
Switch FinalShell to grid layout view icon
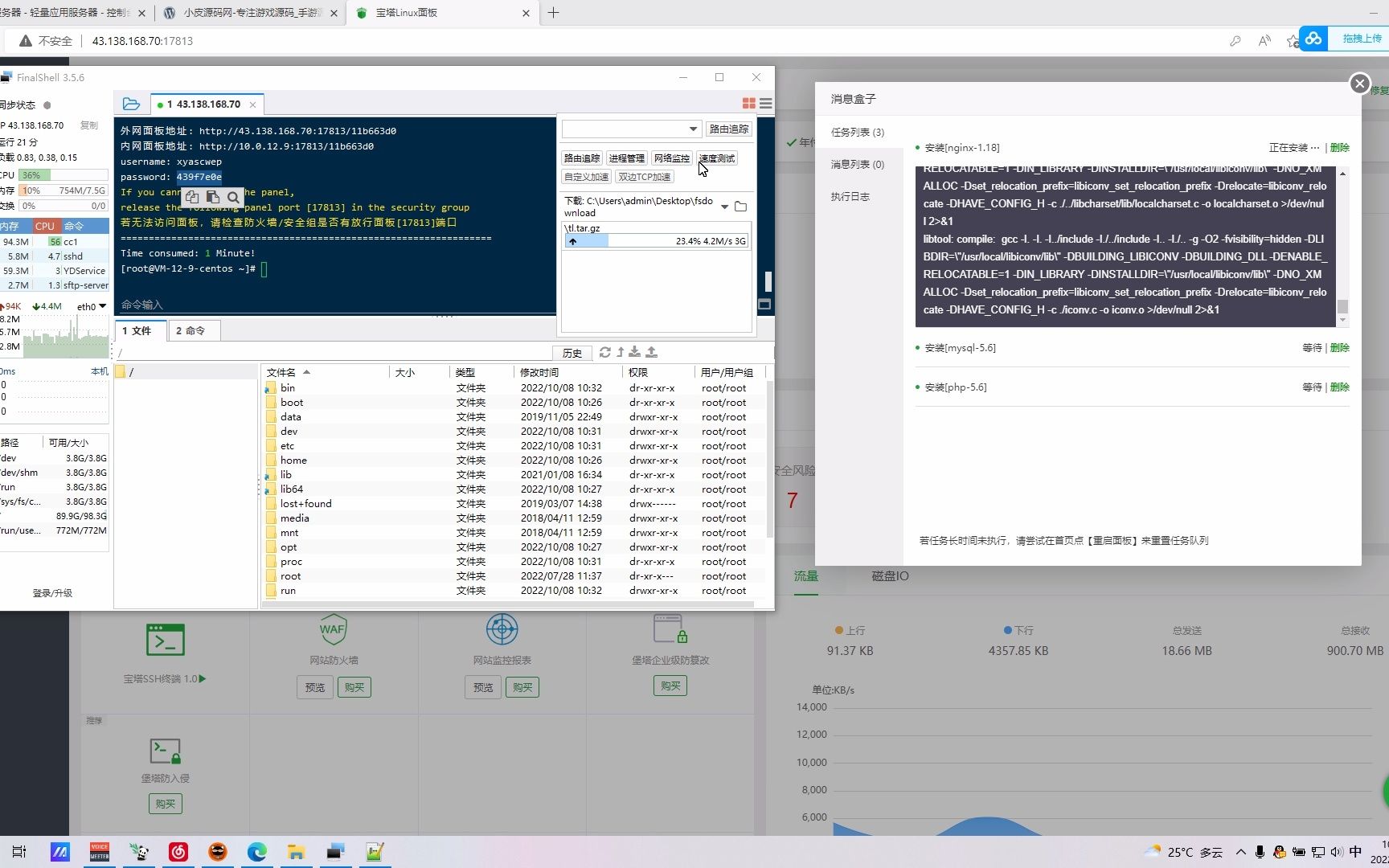pyautogui.click(x=748, y=104)
